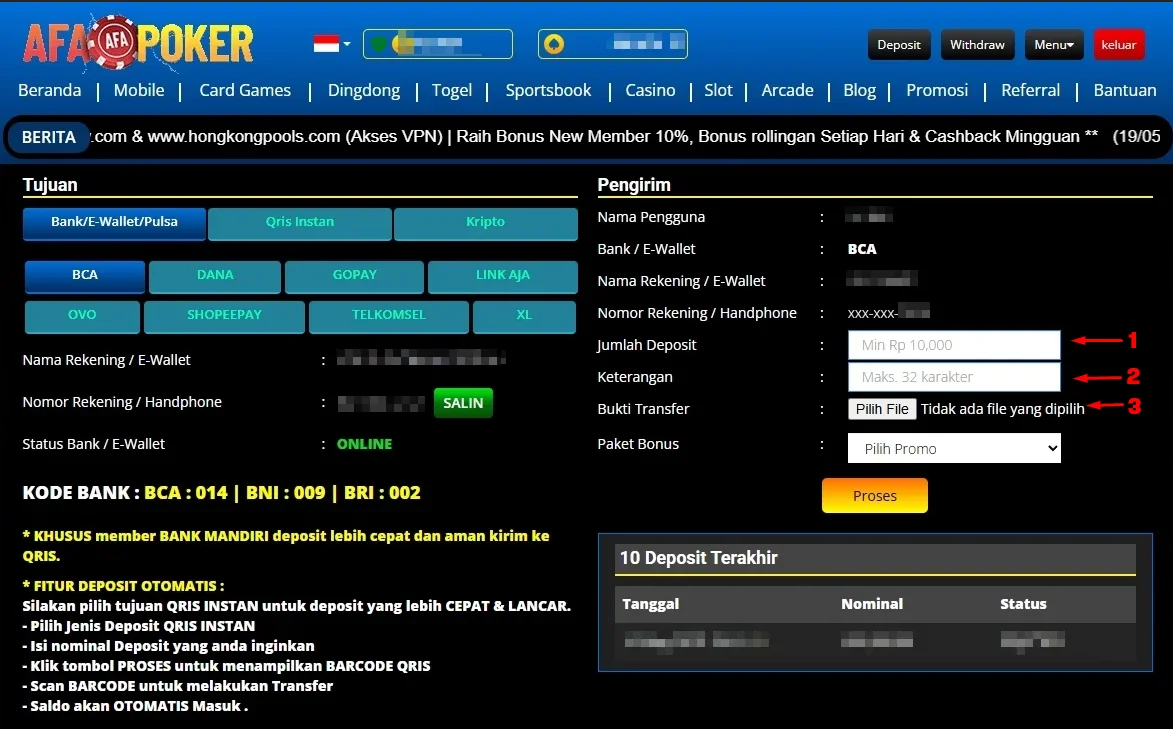Click the KODE BANK codes line
Viewport: 1173px width, 729px height.
[x=221, y=492]
